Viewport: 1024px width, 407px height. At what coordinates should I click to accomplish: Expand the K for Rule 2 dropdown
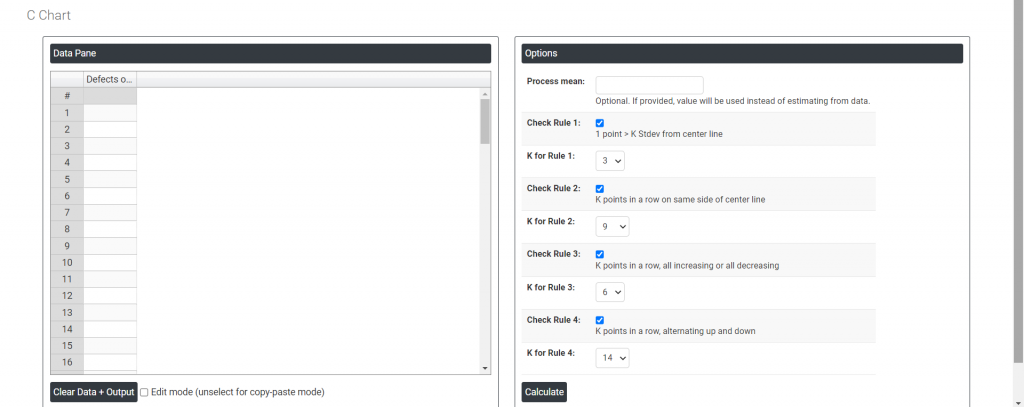pyautogui.click(x=612, y=226)
